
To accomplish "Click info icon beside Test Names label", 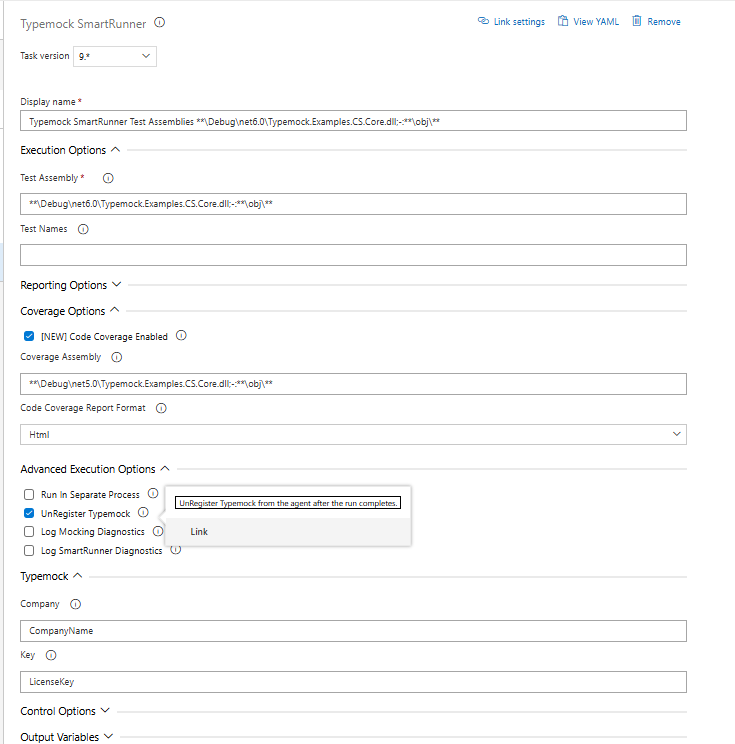I will click(83, 229).
